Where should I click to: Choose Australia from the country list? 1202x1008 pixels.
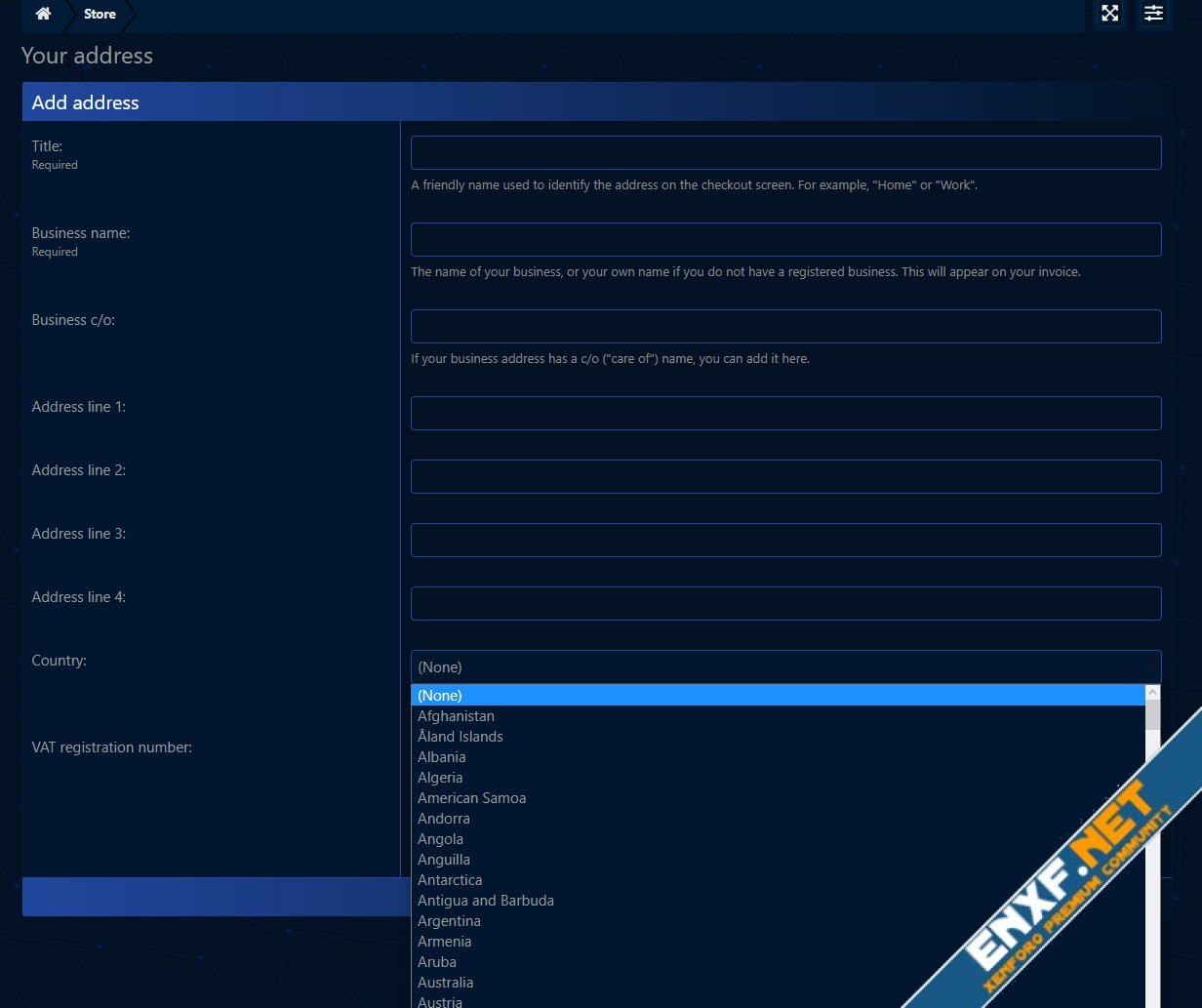(445, 983)
